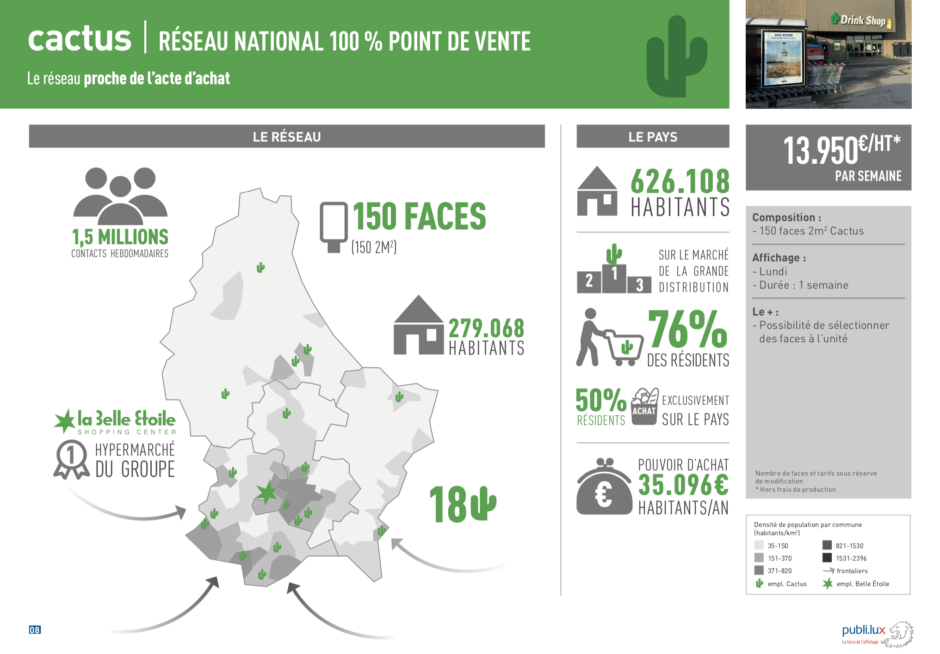Image resolution: width=940 pixels, height=654 pixels.
Task: Click the PAR SEMAINE label
Action: click(868, 176)
